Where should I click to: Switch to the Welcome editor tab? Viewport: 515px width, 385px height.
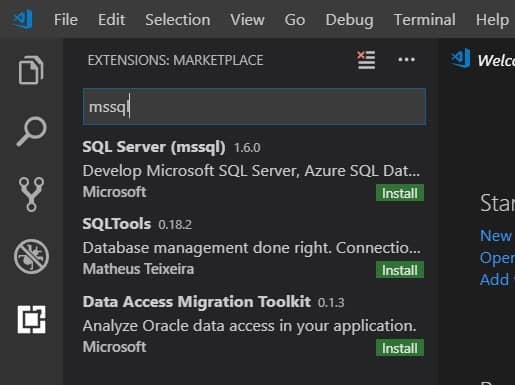pyautogui.click(x=482, y=60)
